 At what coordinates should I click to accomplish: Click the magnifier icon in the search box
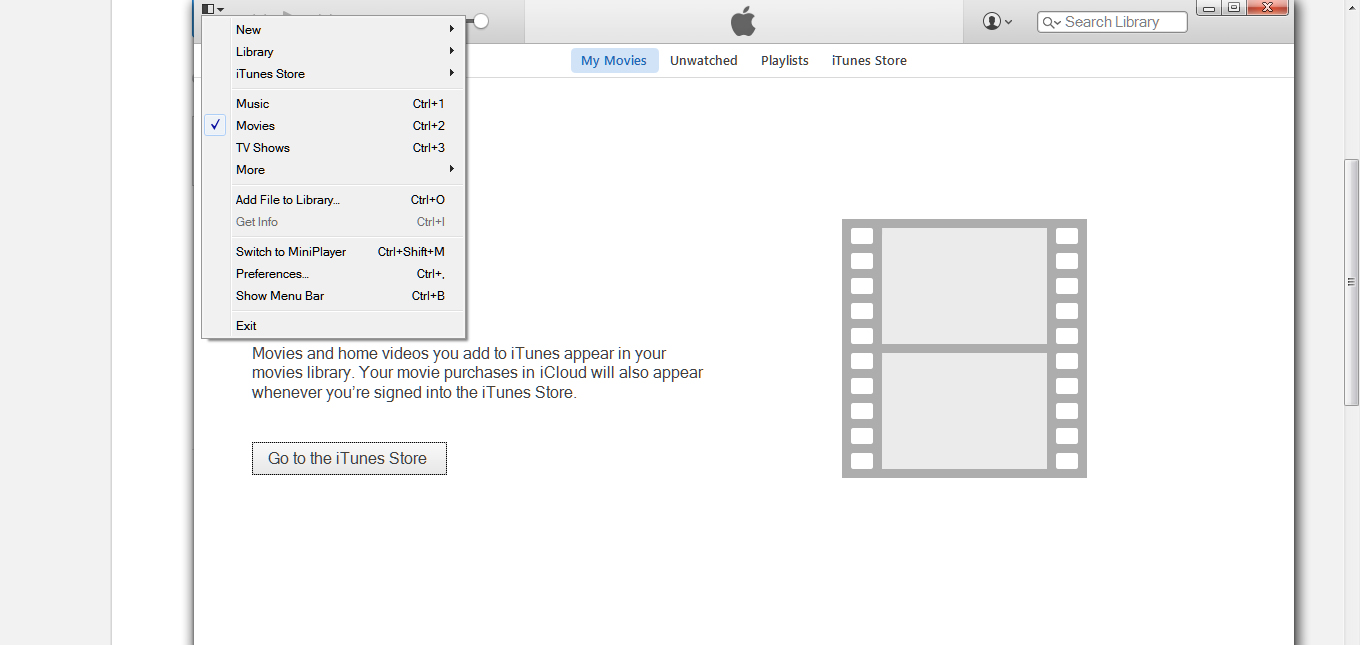click(1051, 22)
